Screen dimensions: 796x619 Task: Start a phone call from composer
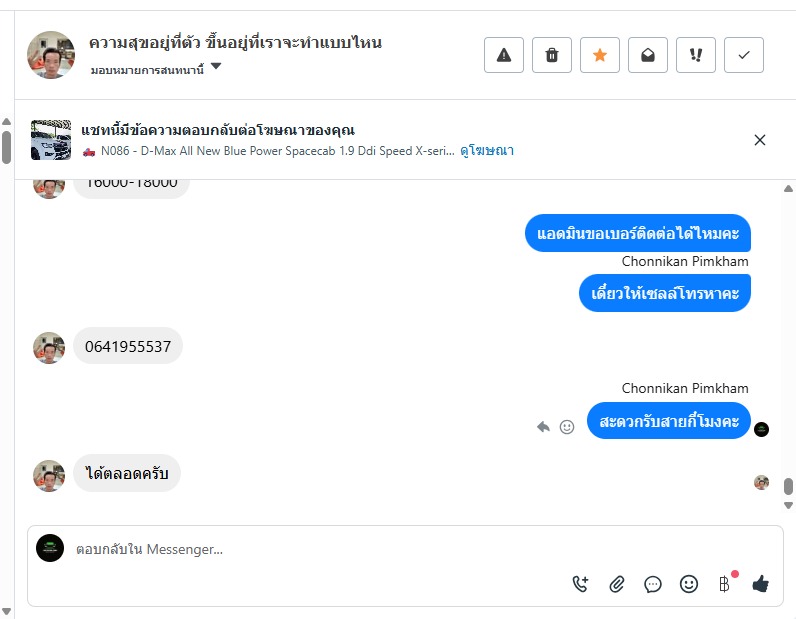[x=581, y=585]
